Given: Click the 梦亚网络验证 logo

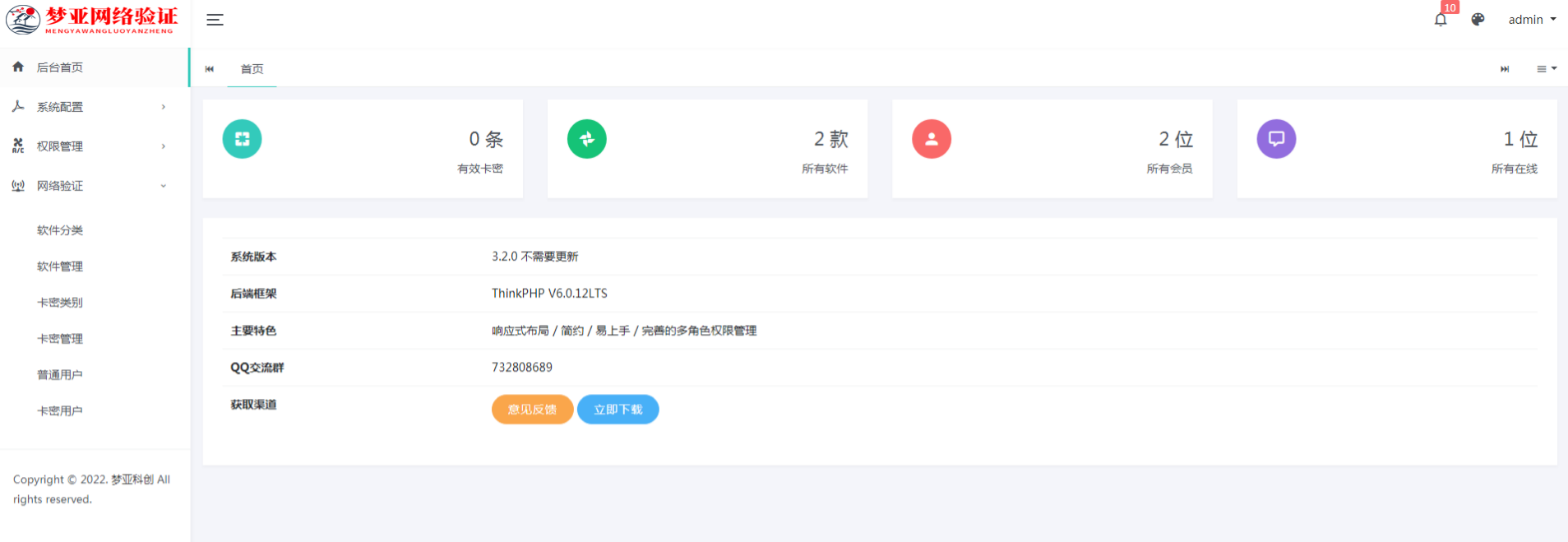Looking at the screenshot, I should coord(92,20).
